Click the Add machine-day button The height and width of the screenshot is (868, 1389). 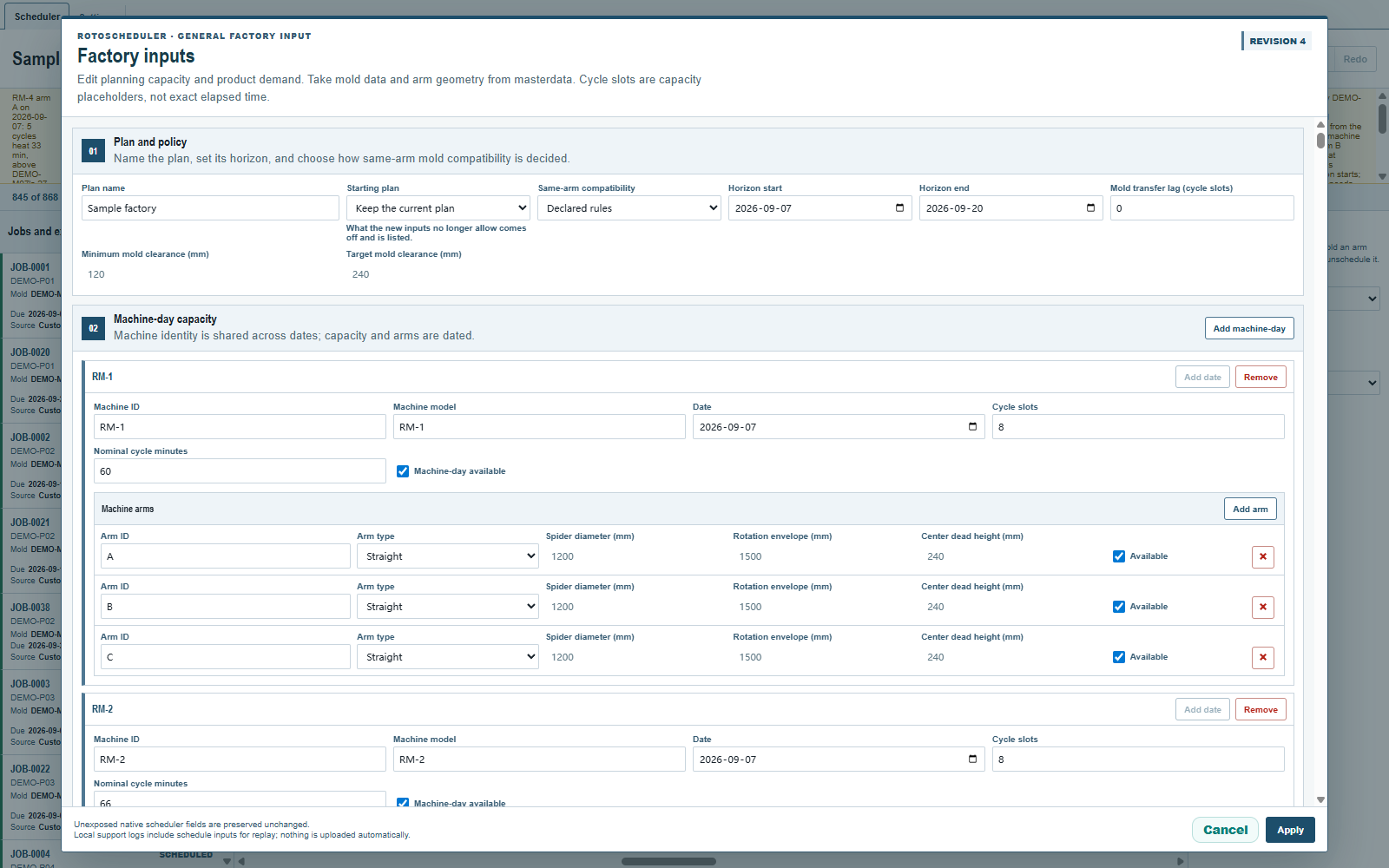[1249, 328]
